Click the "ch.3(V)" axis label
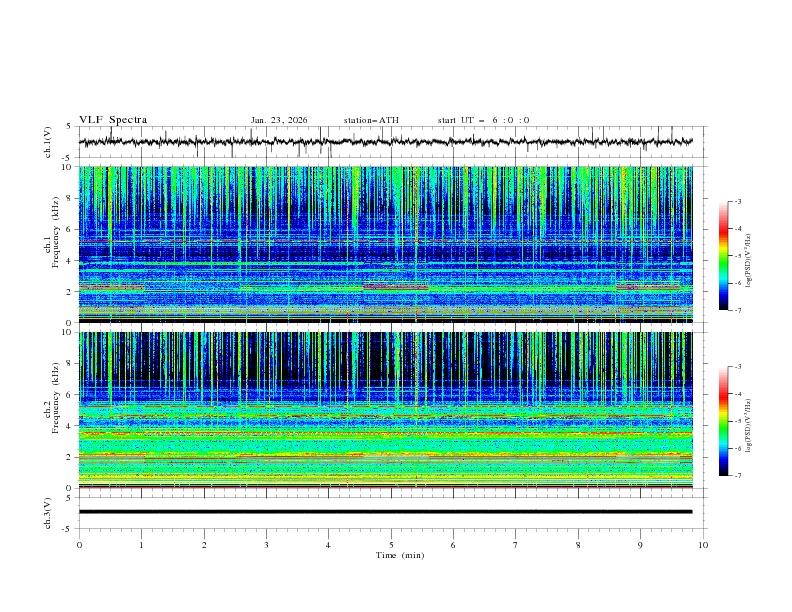This screenshot has width=792, height=612. pos(48,513)
